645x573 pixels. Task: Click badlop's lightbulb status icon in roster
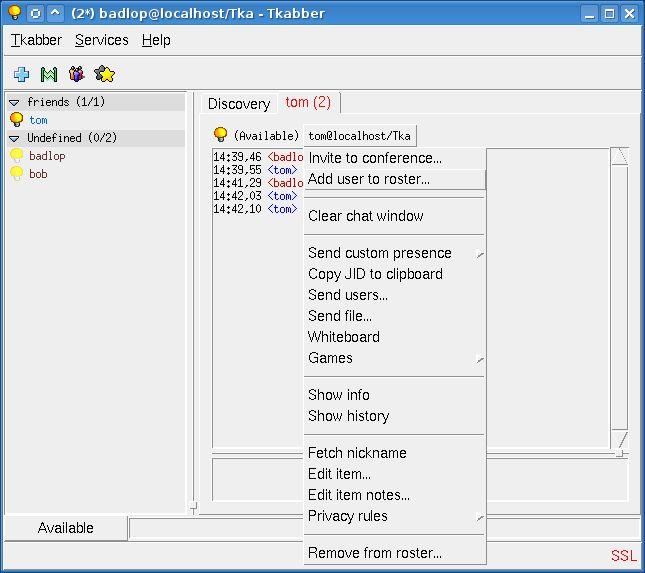[16, 155]
